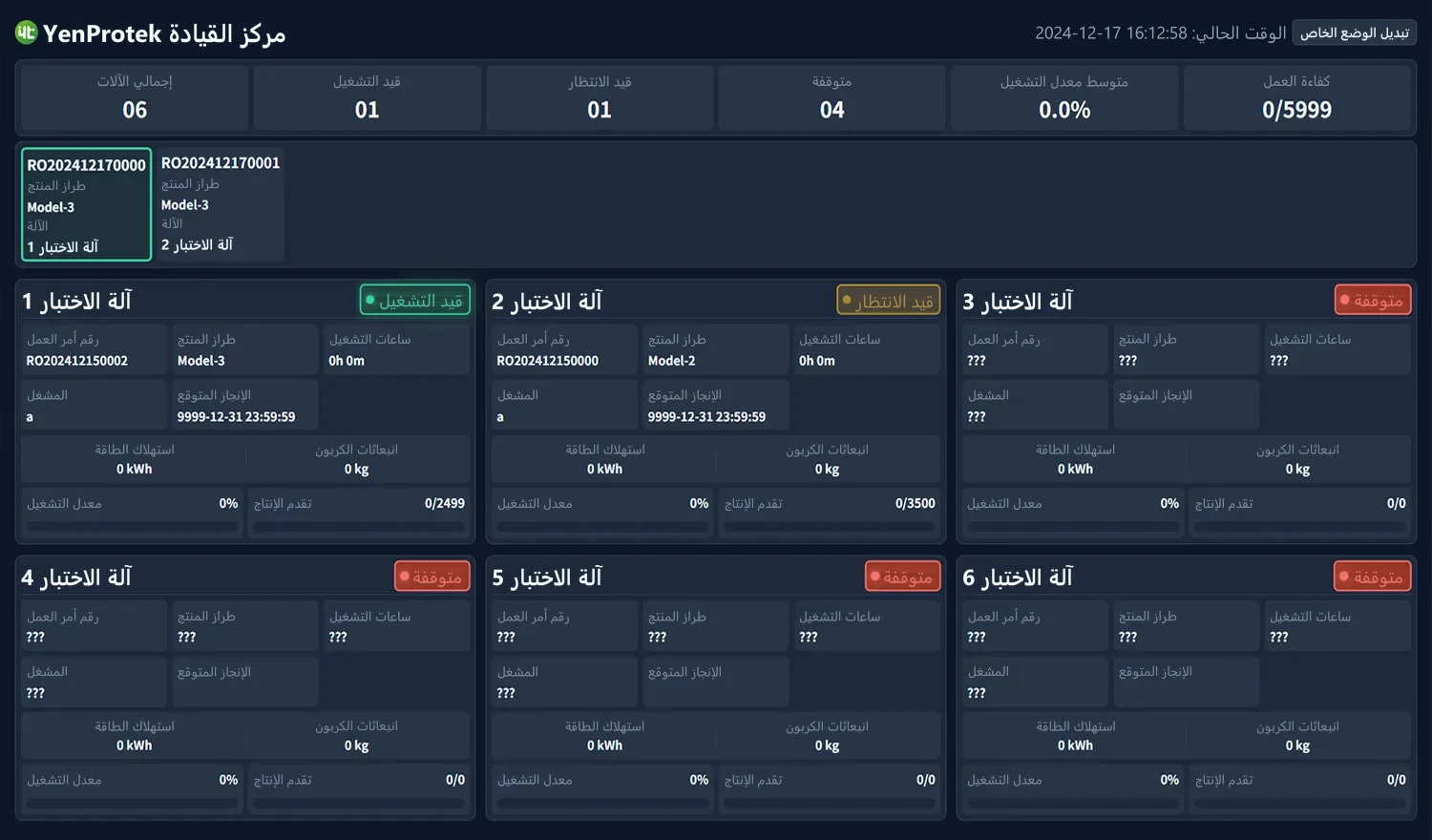Click Model-2 product model on machine 2
This screenshot has height=840, width=1432.
(672, 361)
